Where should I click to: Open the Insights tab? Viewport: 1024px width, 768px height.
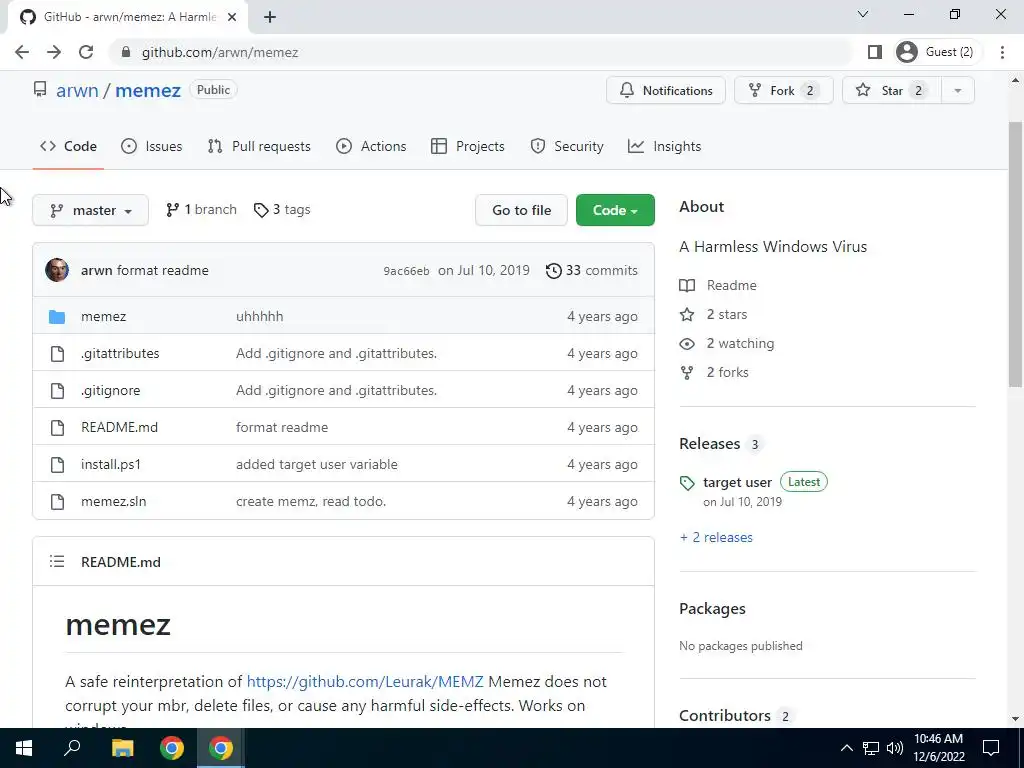[x=665, y=146]
